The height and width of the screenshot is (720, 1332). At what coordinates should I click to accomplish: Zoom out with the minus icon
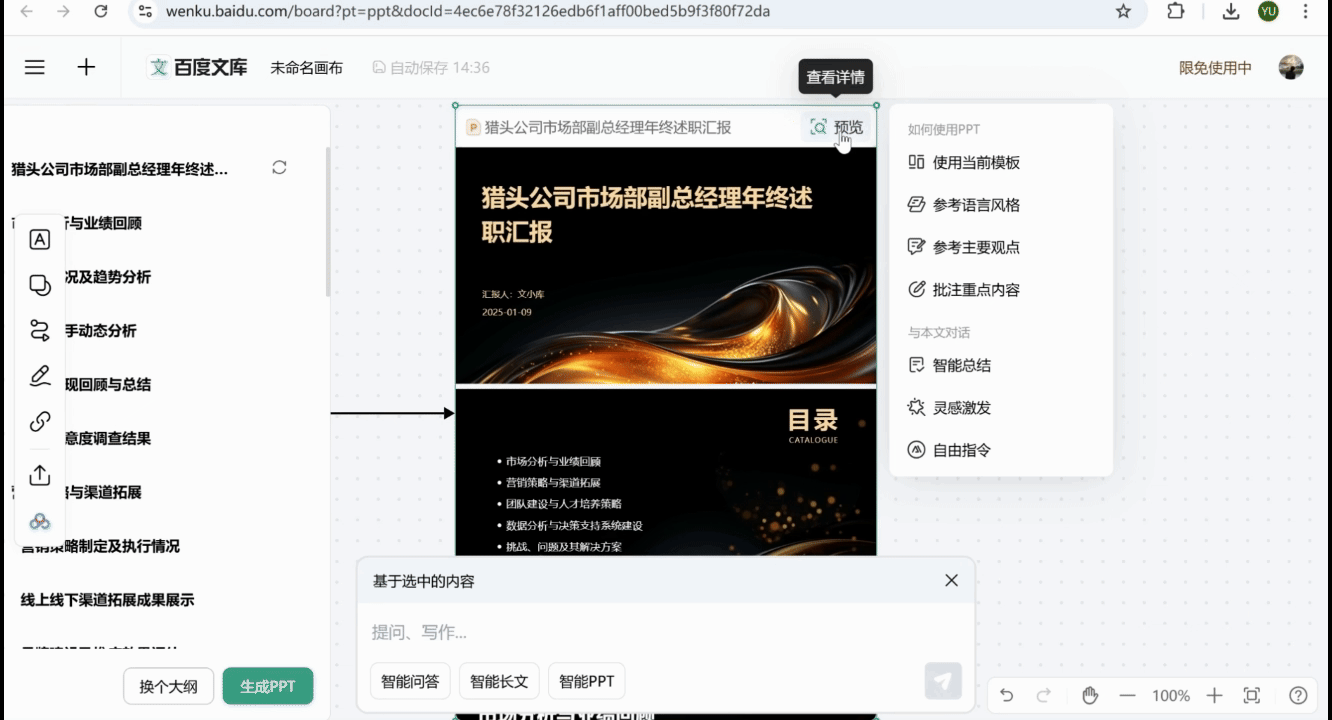[1127, 695]
